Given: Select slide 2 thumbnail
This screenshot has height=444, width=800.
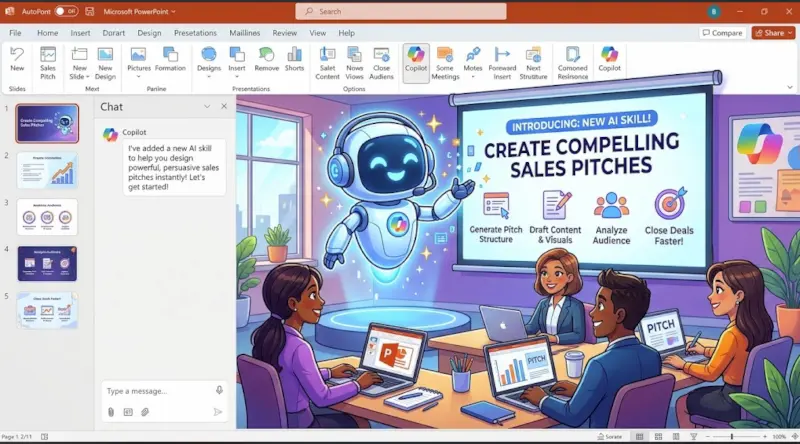Looking at the screenshot, I should [x=47, y=170].
